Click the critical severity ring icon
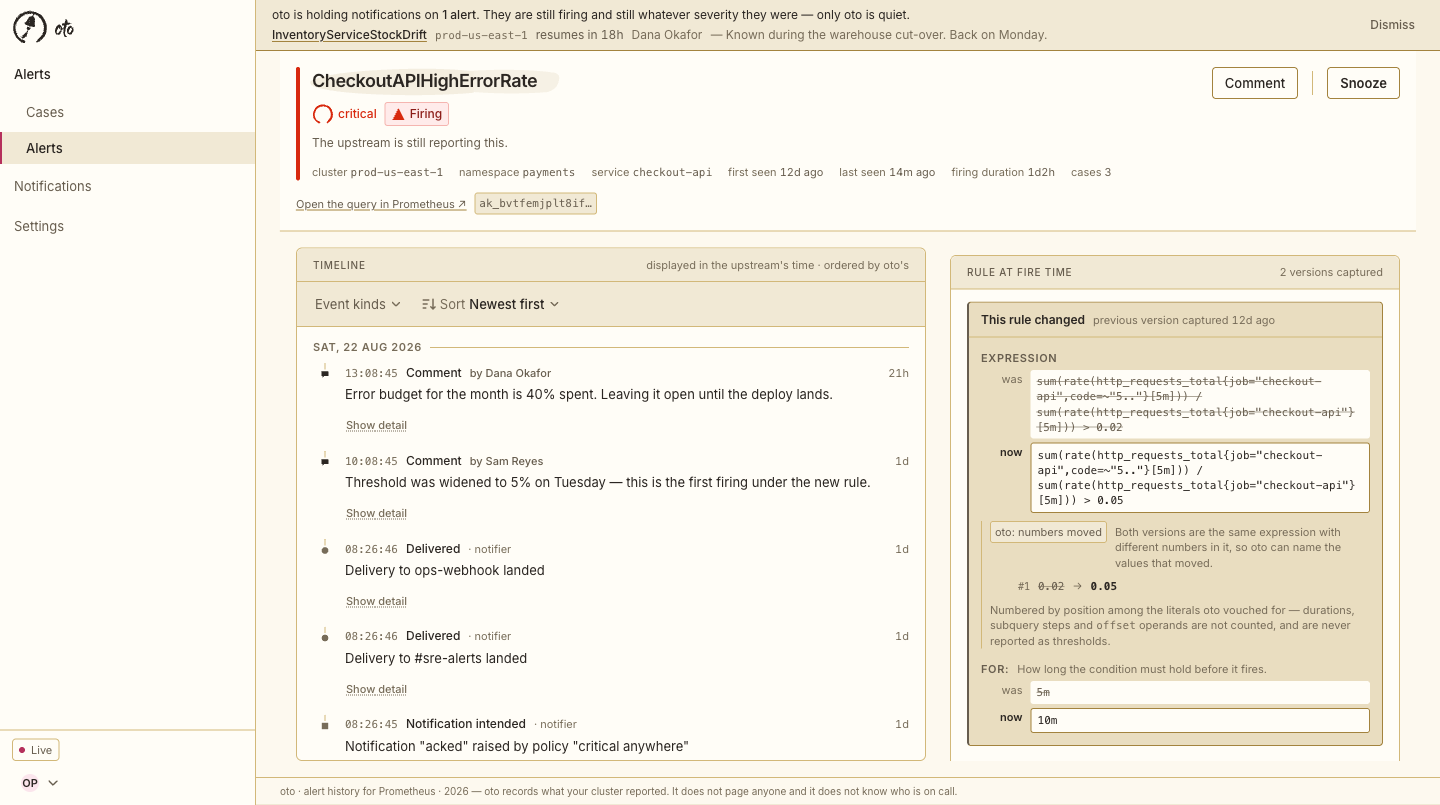 tap(323, 114)
